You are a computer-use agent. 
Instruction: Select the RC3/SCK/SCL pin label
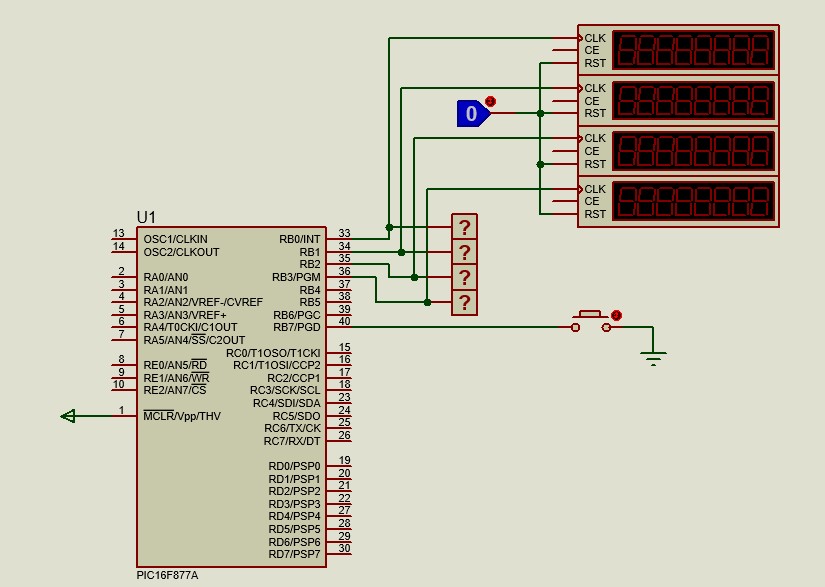point(285,390)
